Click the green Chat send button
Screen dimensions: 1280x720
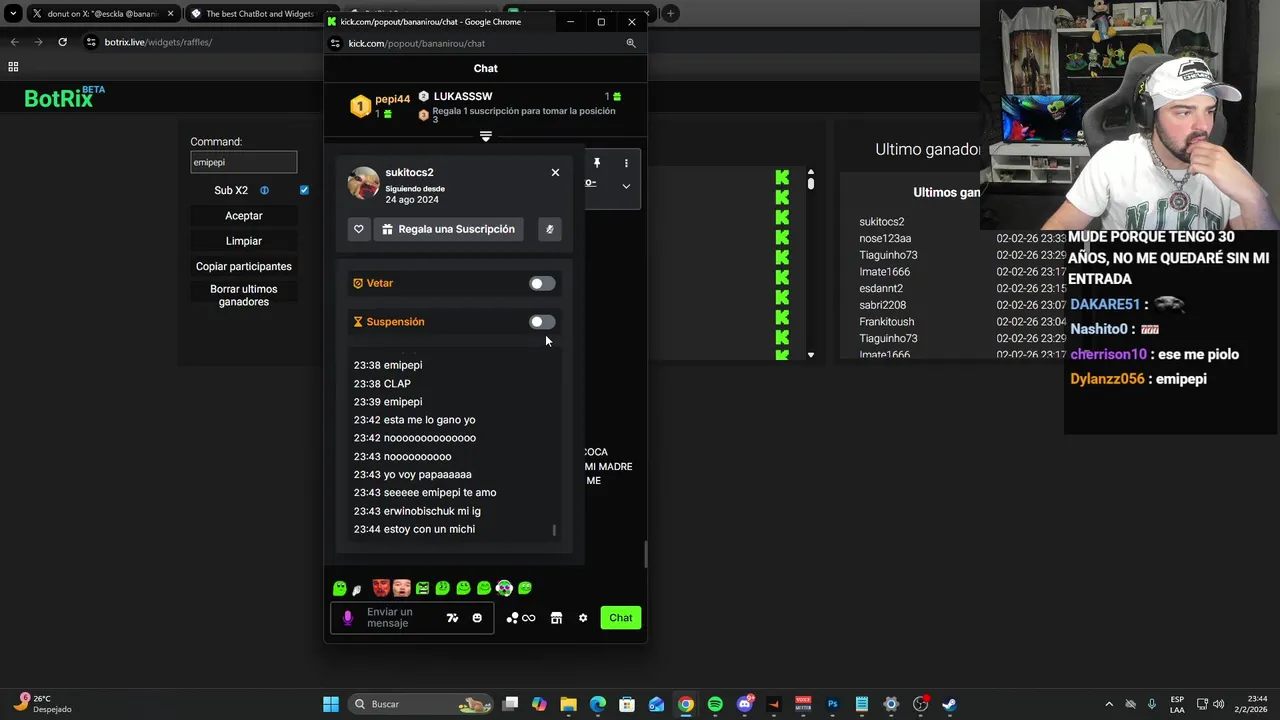(x=621, y=618)
